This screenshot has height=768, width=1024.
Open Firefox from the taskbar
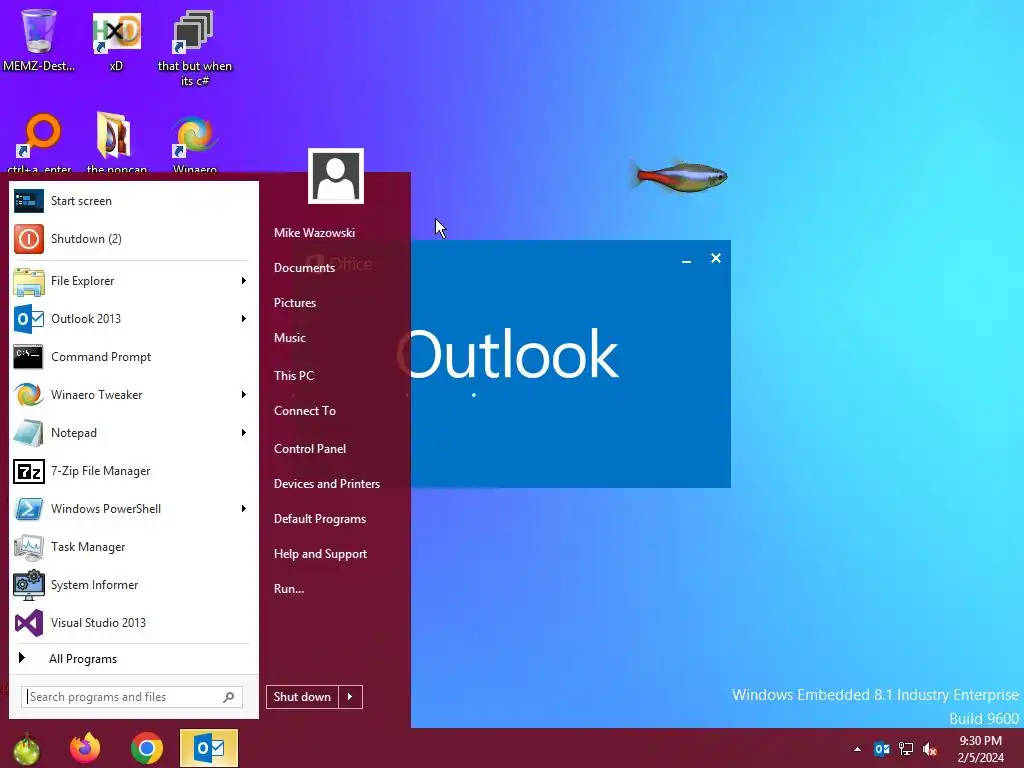click(x=85, y=748)
